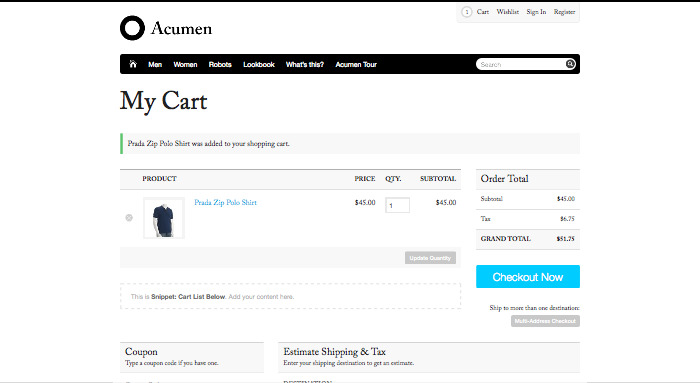Click the cart item count badge
700x383 pixels.
(467, 12)
